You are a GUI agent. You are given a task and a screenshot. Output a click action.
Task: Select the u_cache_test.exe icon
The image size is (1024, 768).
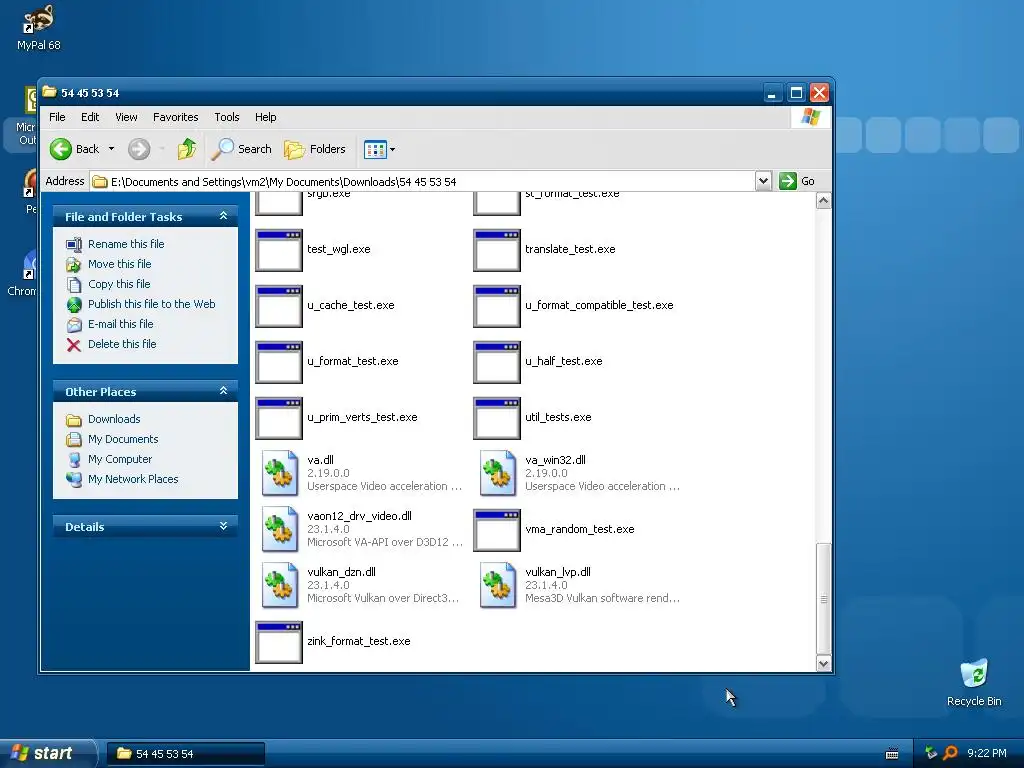[279, 306]
